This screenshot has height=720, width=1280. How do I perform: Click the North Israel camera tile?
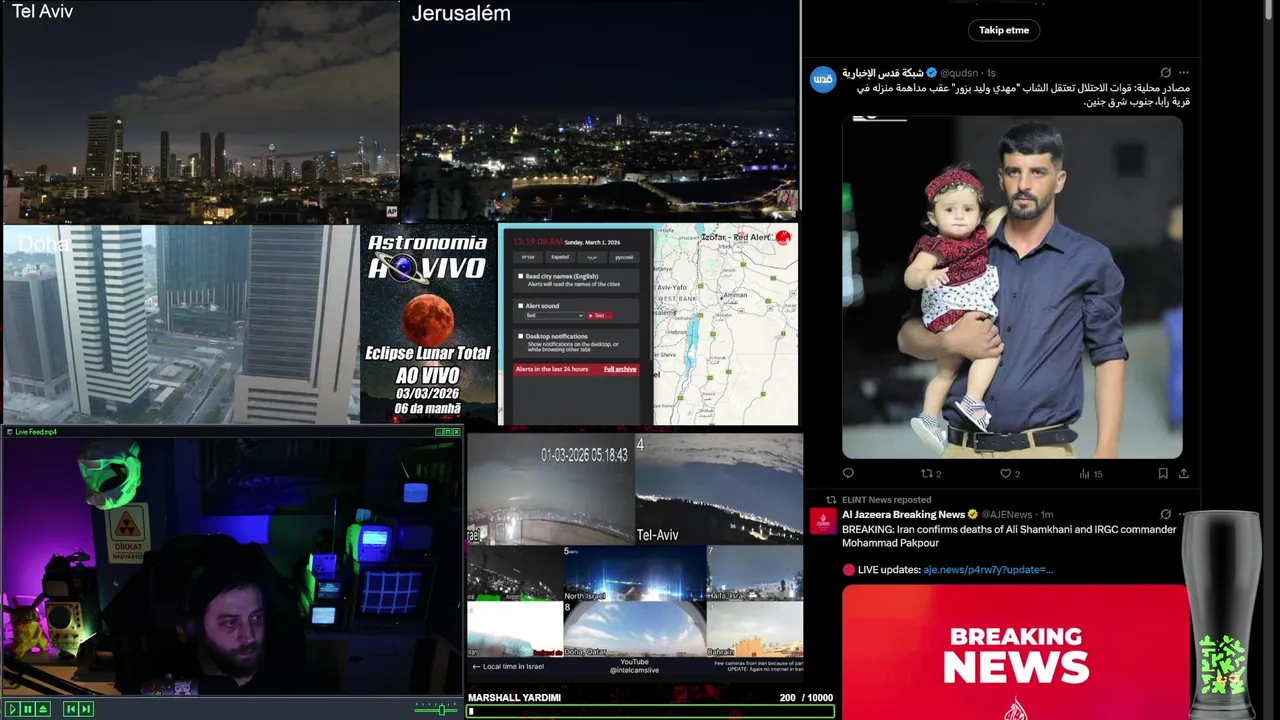[635, 573]
